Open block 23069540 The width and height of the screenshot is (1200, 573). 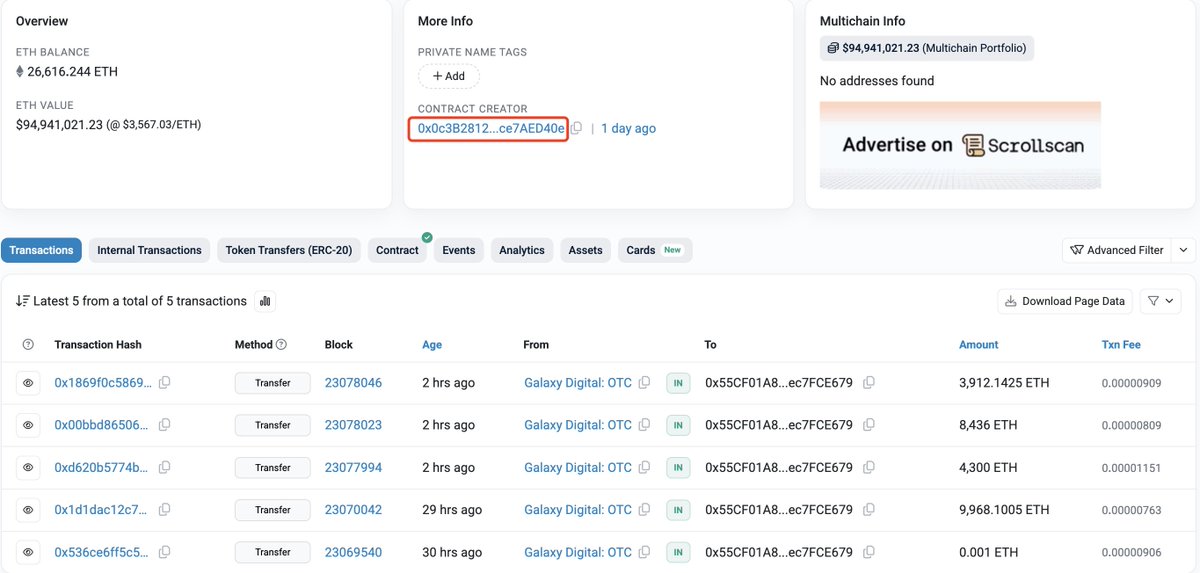click(353, 552)
